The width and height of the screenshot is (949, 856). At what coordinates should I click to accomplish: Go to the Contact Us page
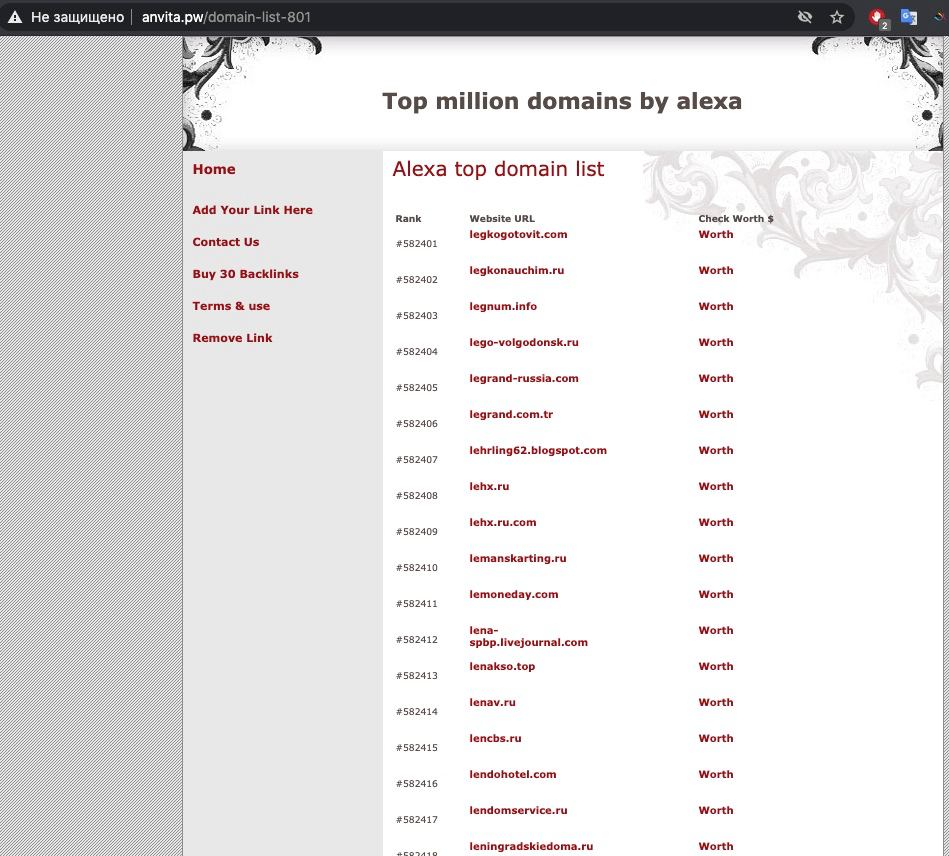(x=226, y=242)
